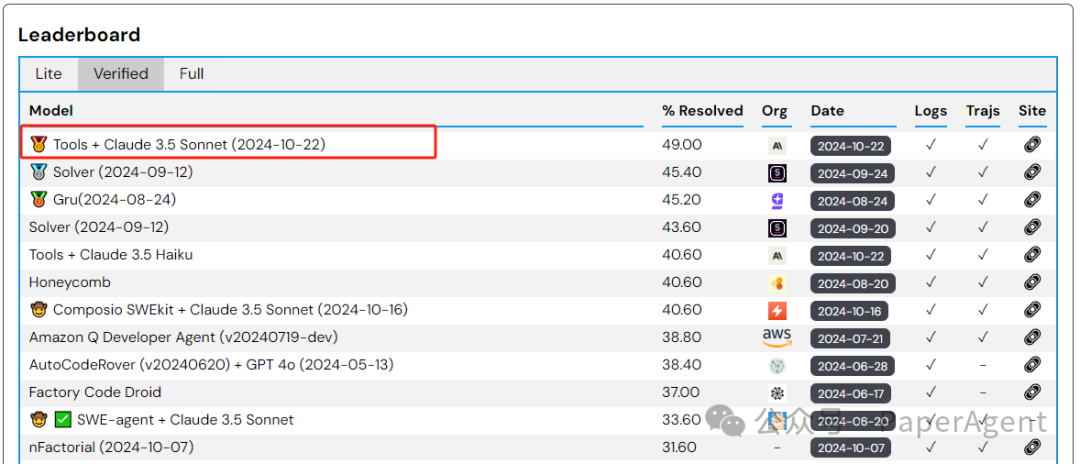Open site link for Gru(2024-08-24)

(1032, 200)
